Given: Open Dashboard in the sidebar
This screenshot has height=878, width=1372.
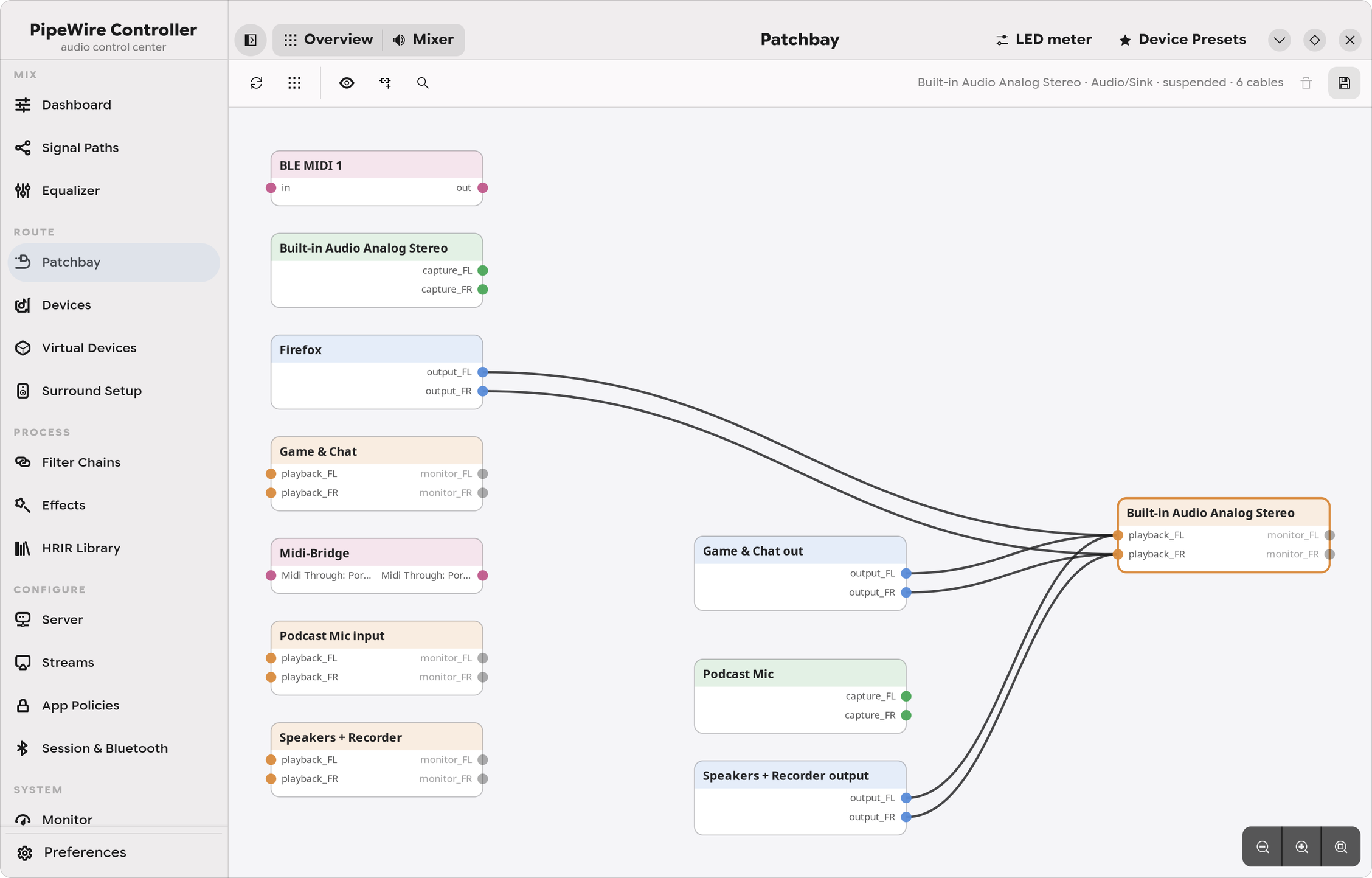Looking at the screenshot, I should coord(114,105).
